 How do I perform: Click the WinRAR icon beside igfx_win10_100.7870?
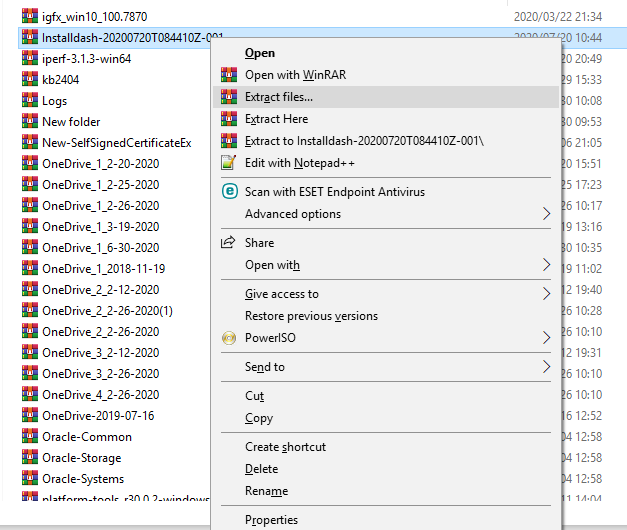point(30,16)
